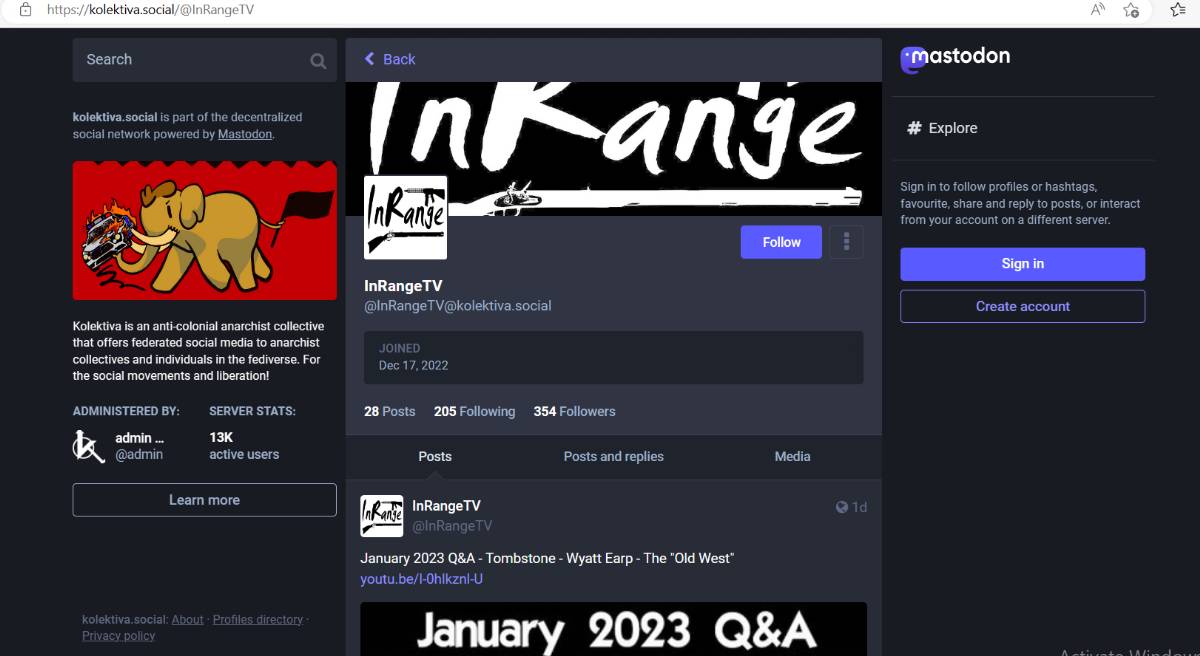Image resolution: width=1200 pixels, height=656 pixels.
Task: Open the youtu.be video link
Action: 422,579
